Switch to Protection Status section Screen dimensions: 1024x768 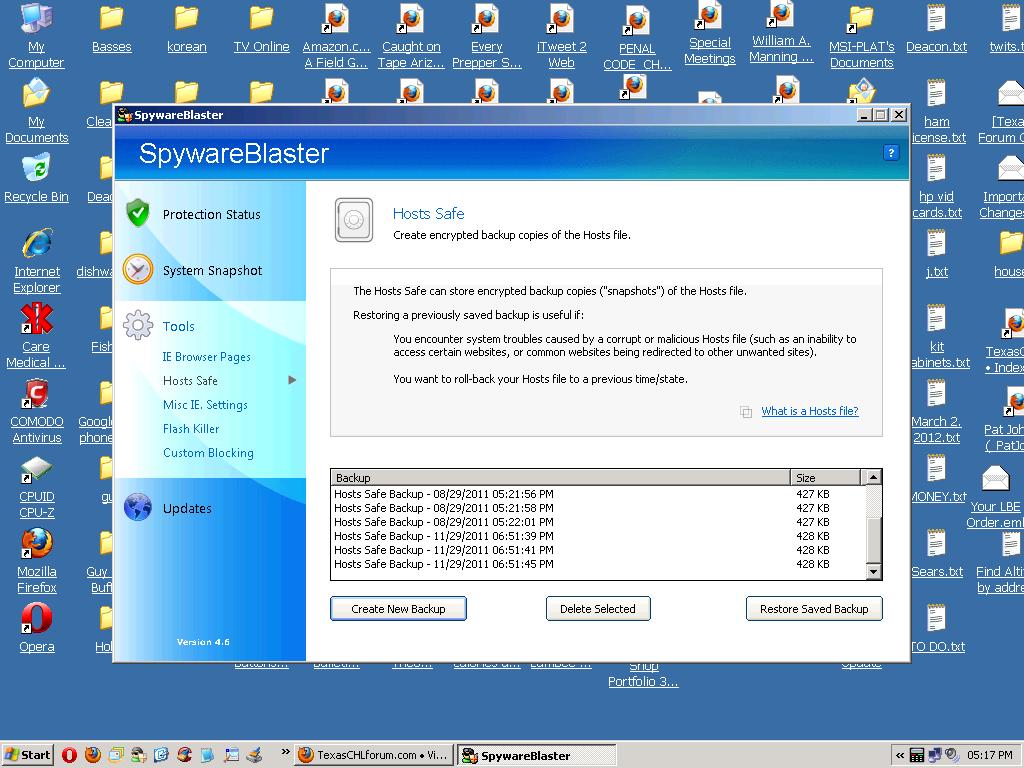pyautogui.click(x=212, y=214)
